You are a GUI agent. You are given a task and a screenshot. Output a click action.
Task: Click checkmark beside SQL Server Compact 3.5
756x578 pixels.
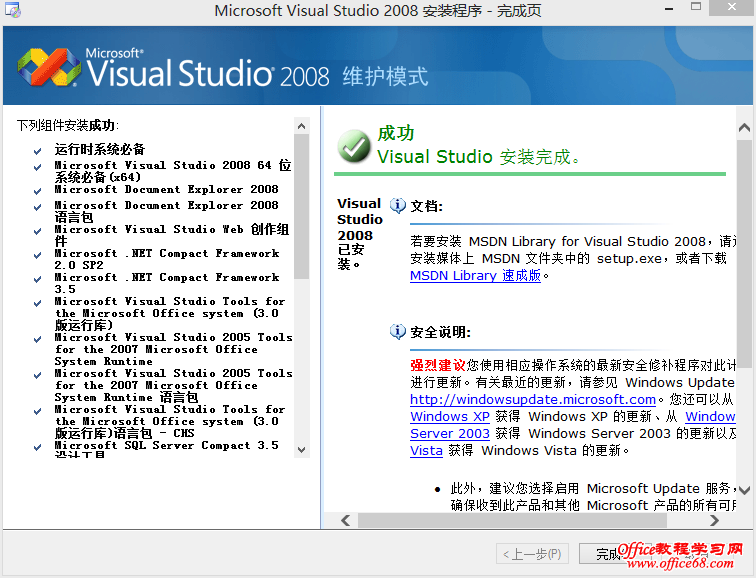tap(37, 447)
